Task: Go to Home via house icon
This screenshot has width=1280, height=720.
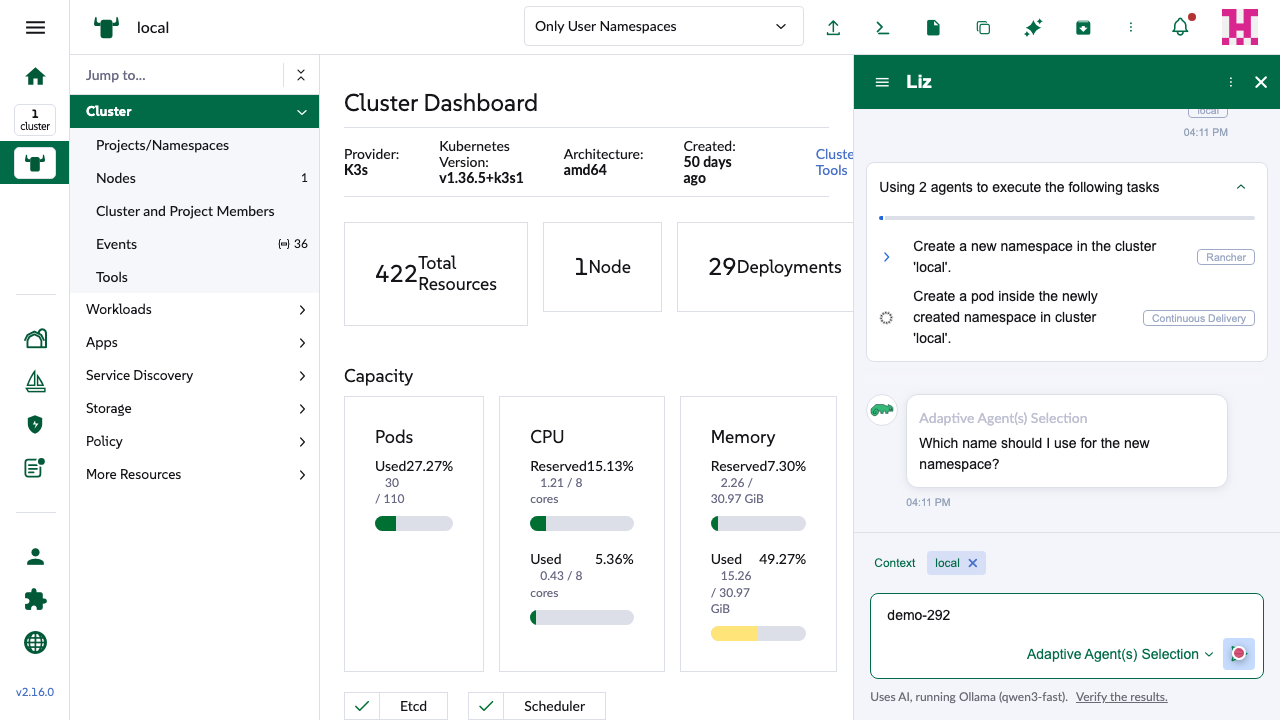Action: [x=35, y=76]
